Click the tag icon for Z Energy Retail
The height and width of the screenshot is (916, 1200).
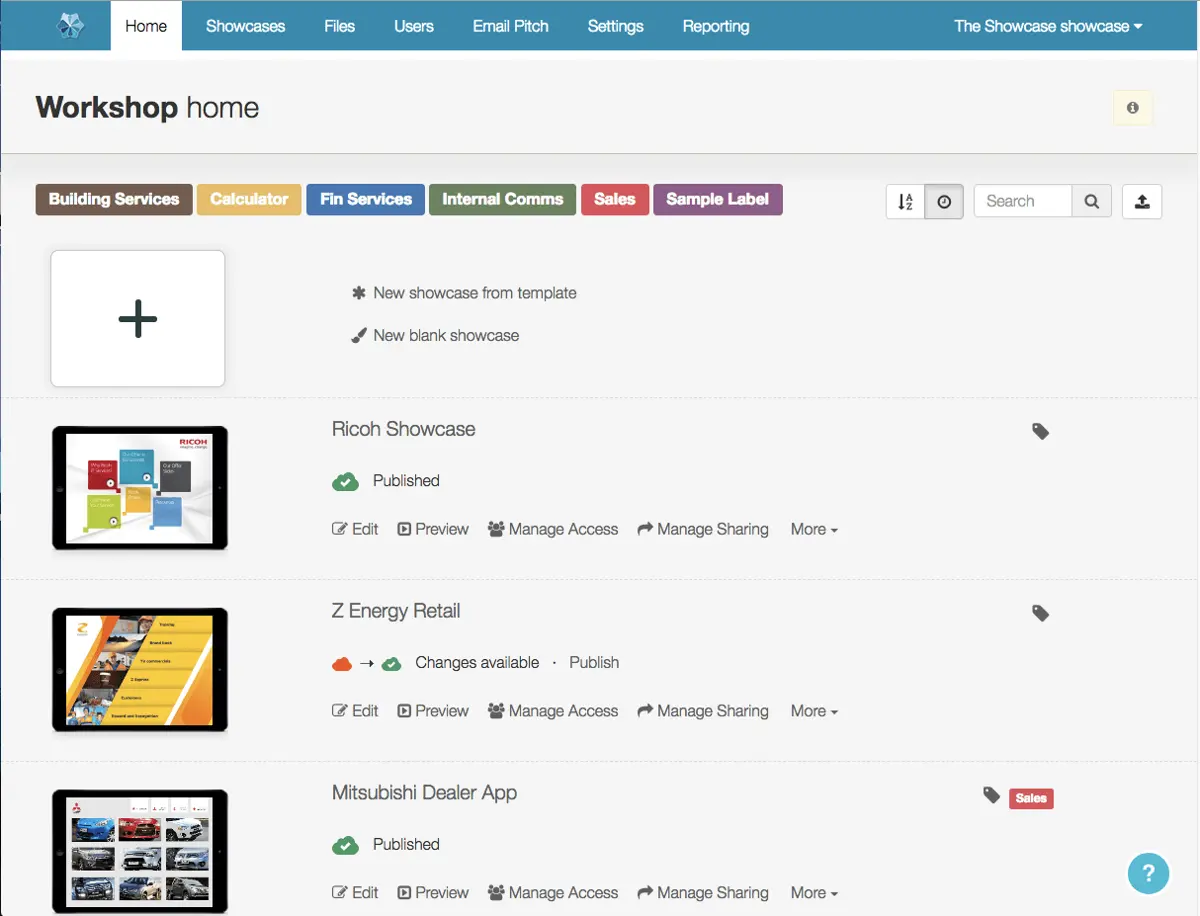coord(1041,613)
